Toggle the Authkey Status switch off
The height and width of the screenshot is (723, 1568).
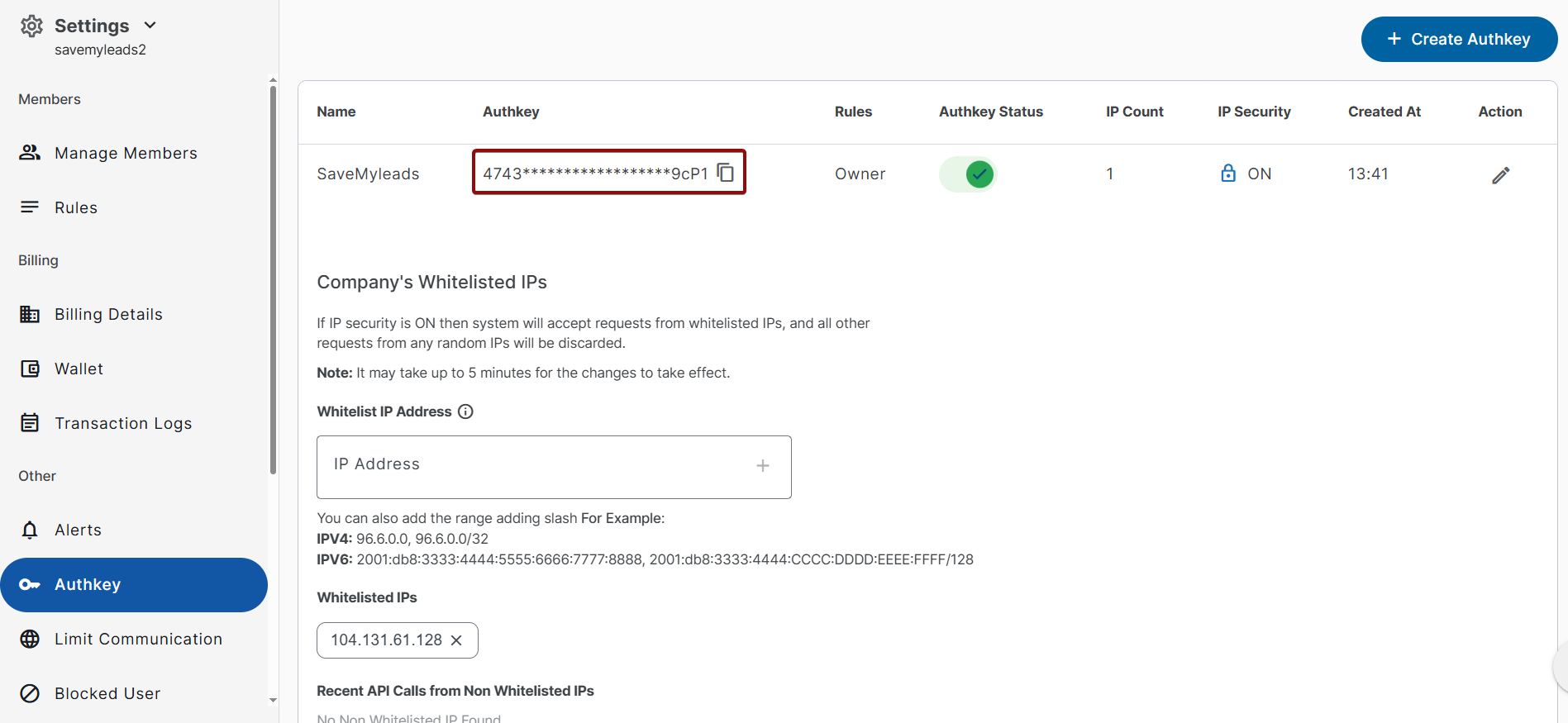(x=968, y=174)
